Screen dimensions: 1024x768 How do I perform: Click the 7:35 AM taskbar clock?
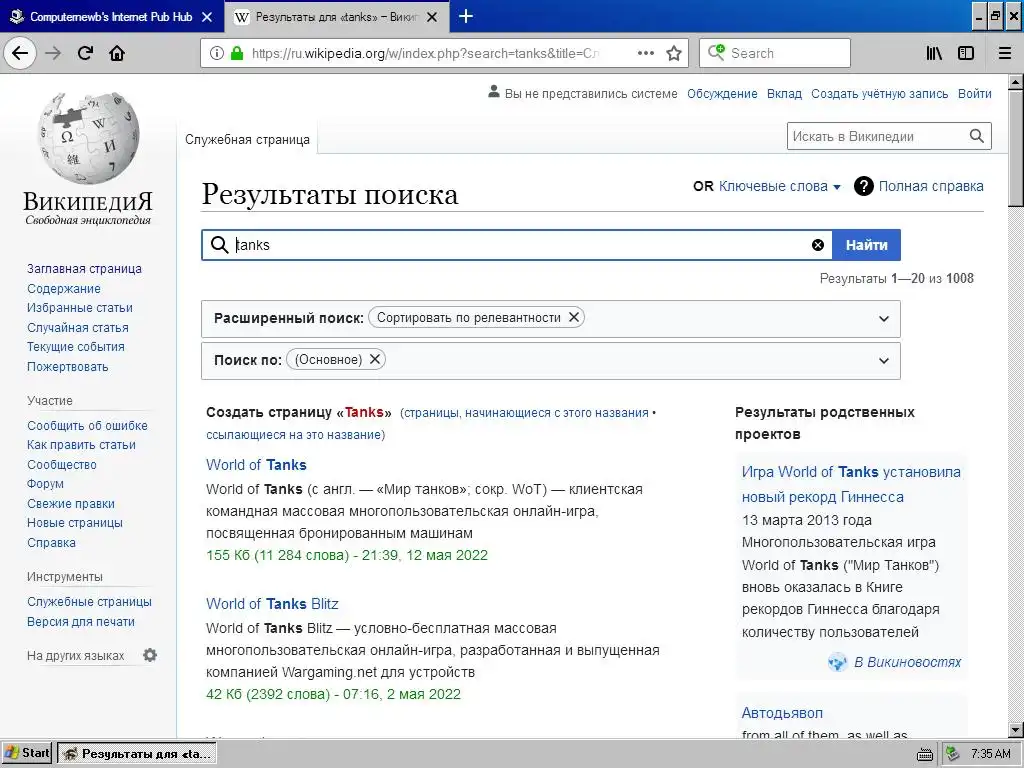990,754
